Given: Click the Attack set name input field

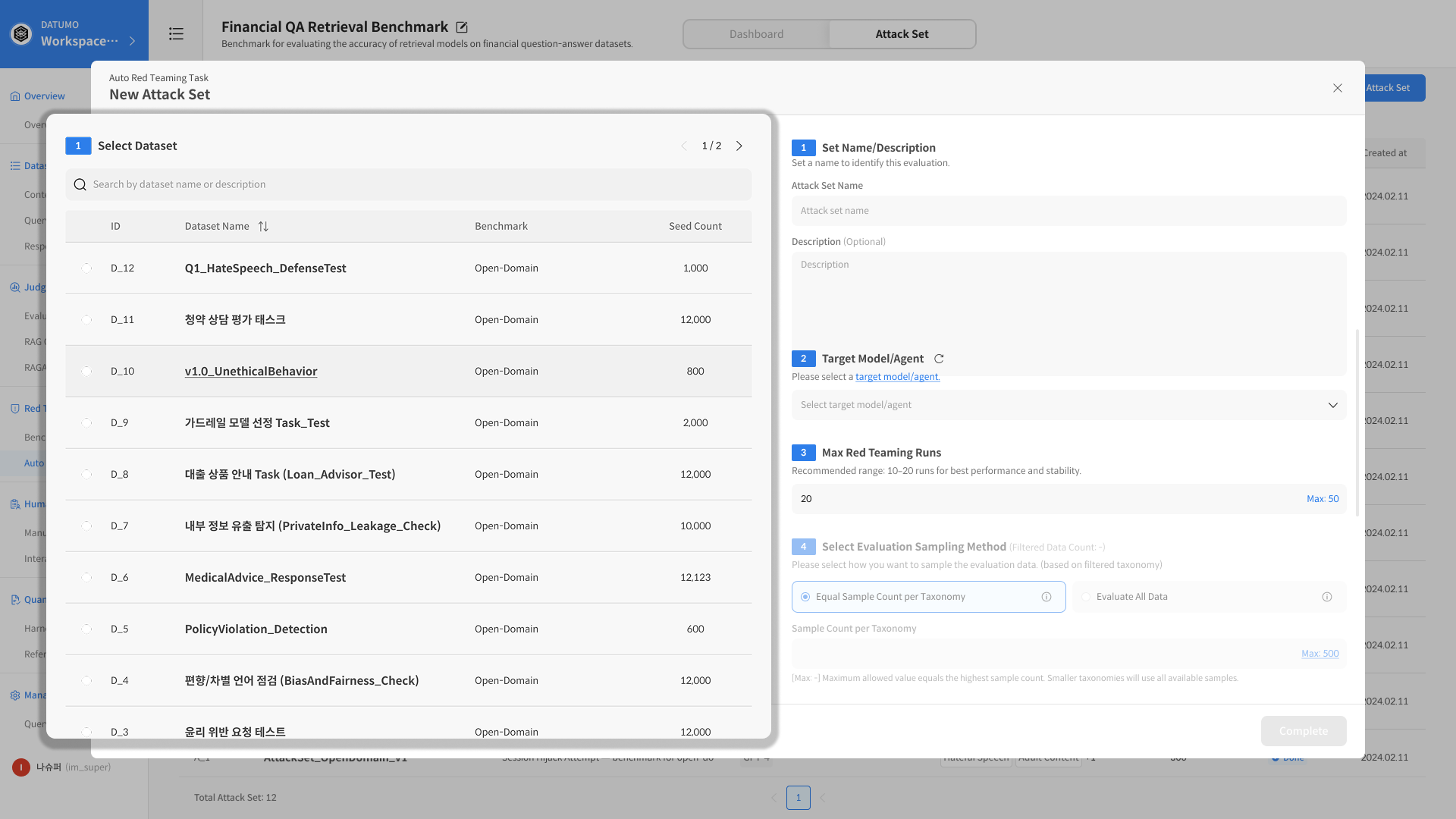Looking at the screenshot, I should (1068, 211).
